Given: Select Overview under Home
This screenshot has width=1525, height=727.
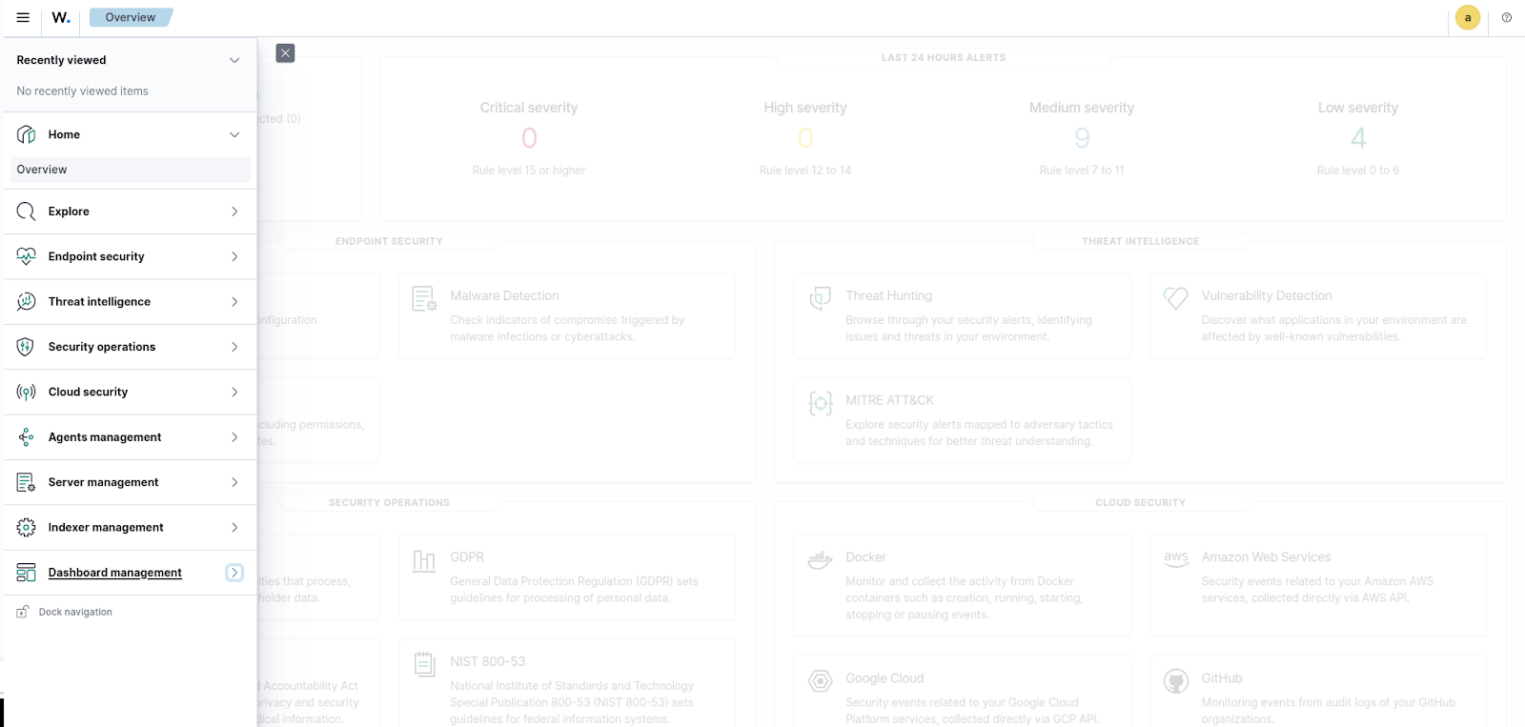Looking at the screenshot, I should [x=42, y=170].
